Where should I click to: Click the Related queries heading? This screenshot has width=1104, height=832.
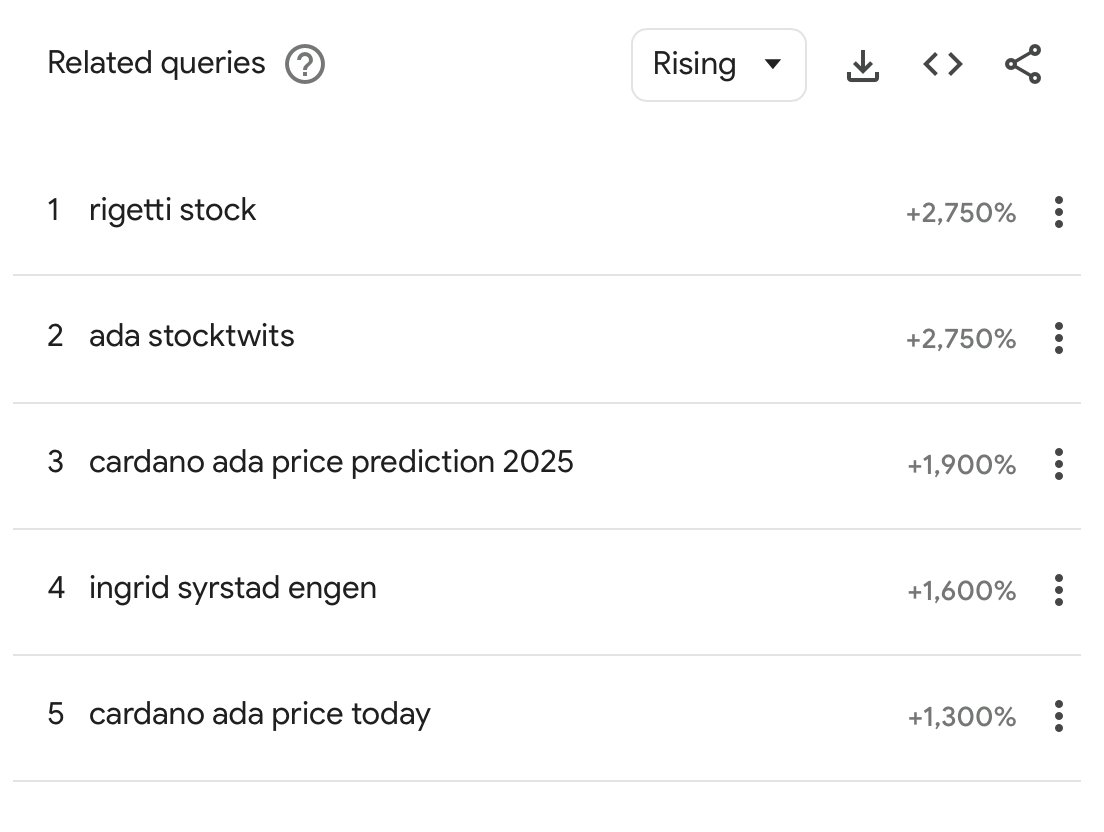156,63
